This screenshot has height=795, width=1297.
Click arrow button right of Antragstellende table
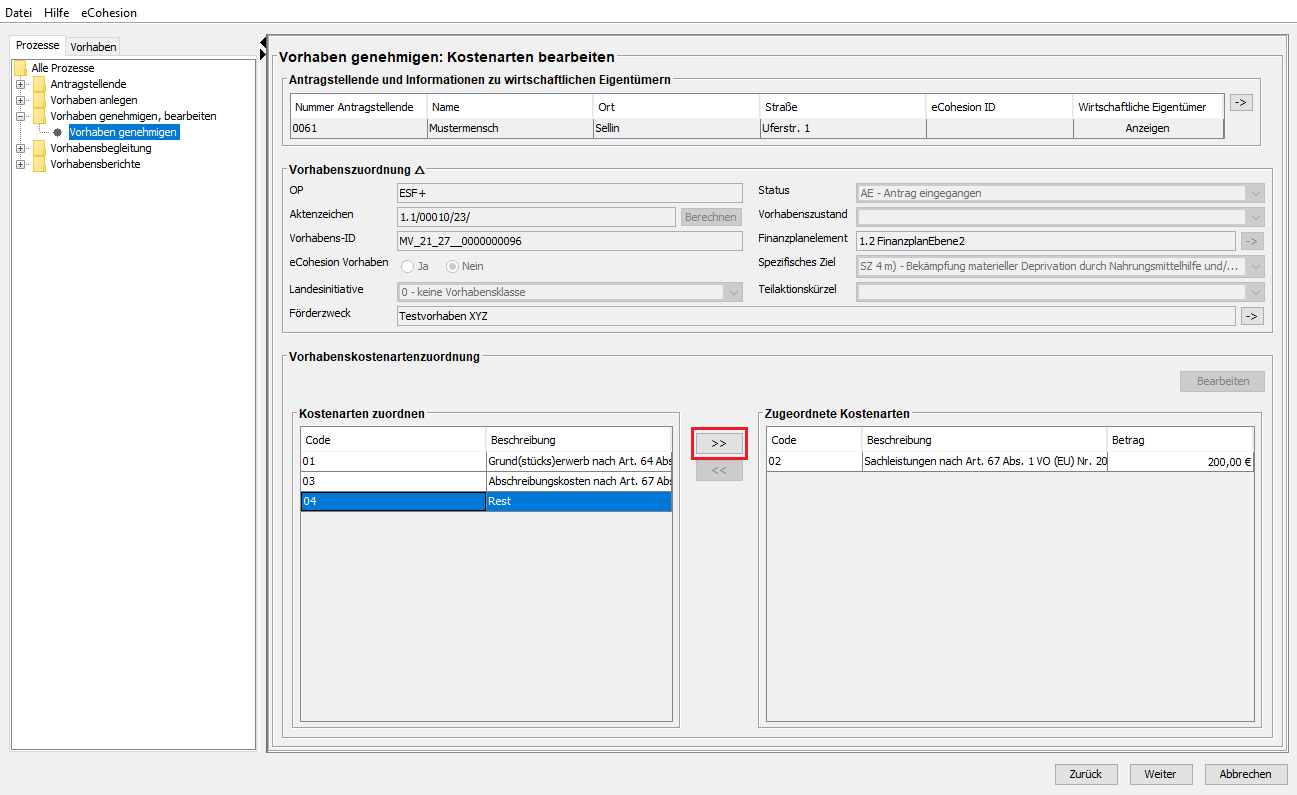[x=1240, y=102]
